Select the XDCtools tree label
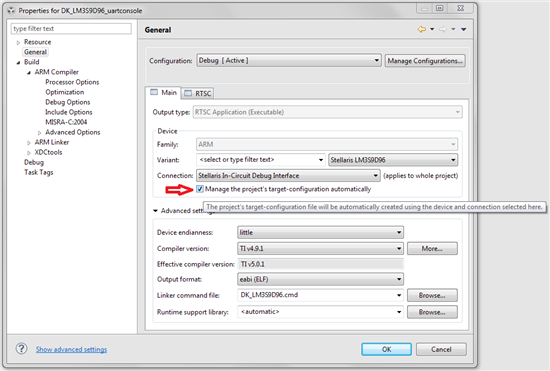Image resolution: width=550 pixels, height=371 pixels. (x=48, y=153)
